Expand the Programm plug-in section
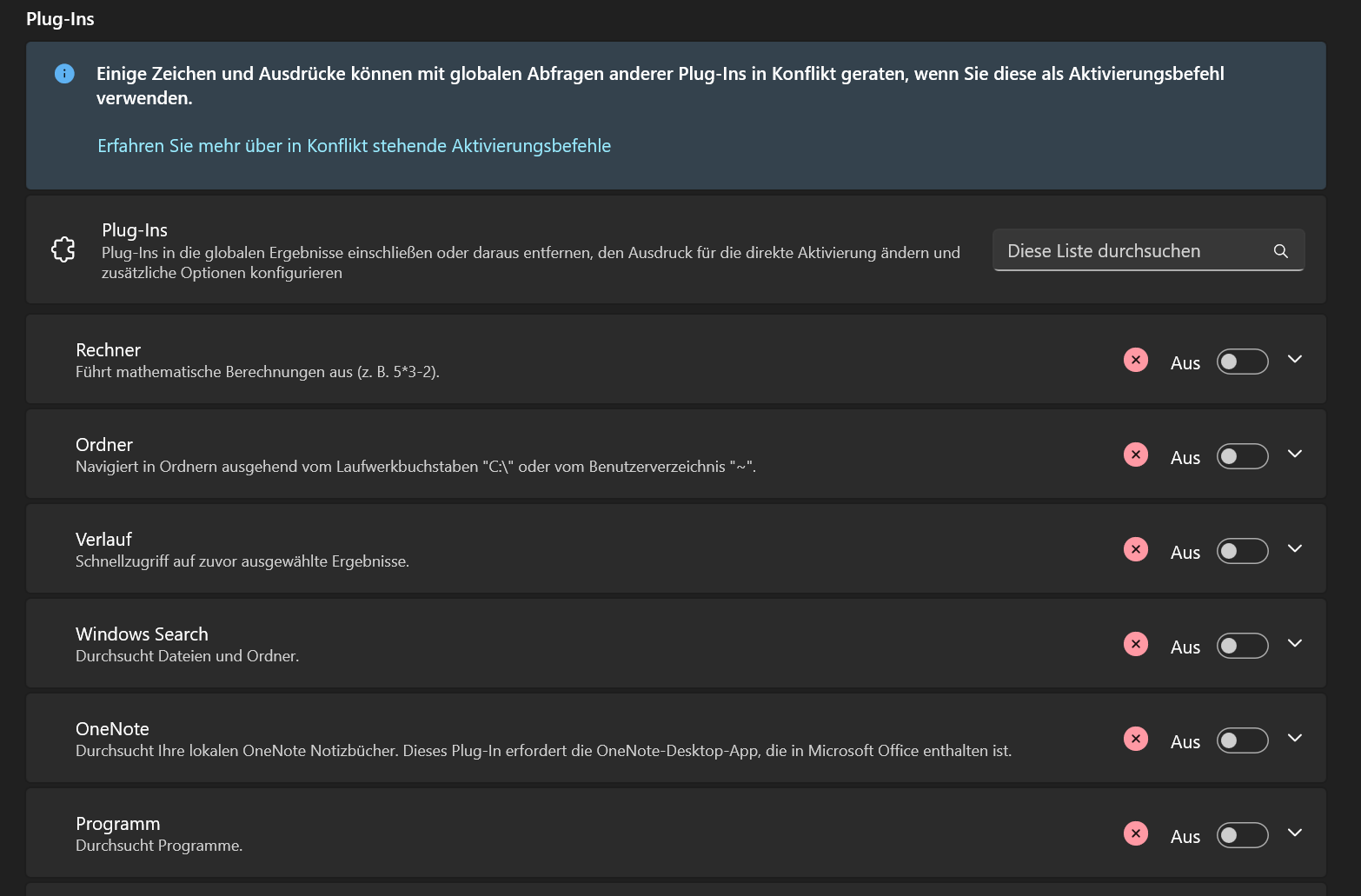 click(1295, 833)
